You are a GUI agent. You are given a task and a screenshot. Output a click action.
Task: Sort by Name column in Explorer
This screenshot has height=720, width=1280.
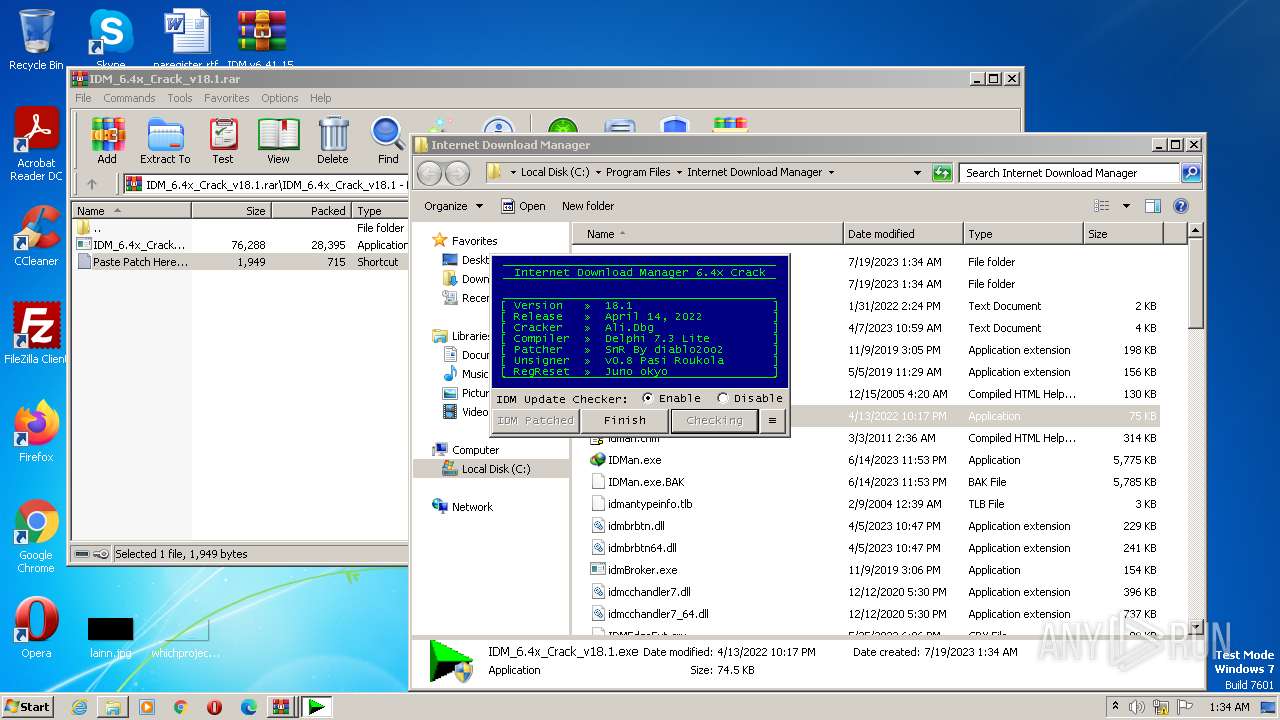pyautogui.click(x=710, y=234)
